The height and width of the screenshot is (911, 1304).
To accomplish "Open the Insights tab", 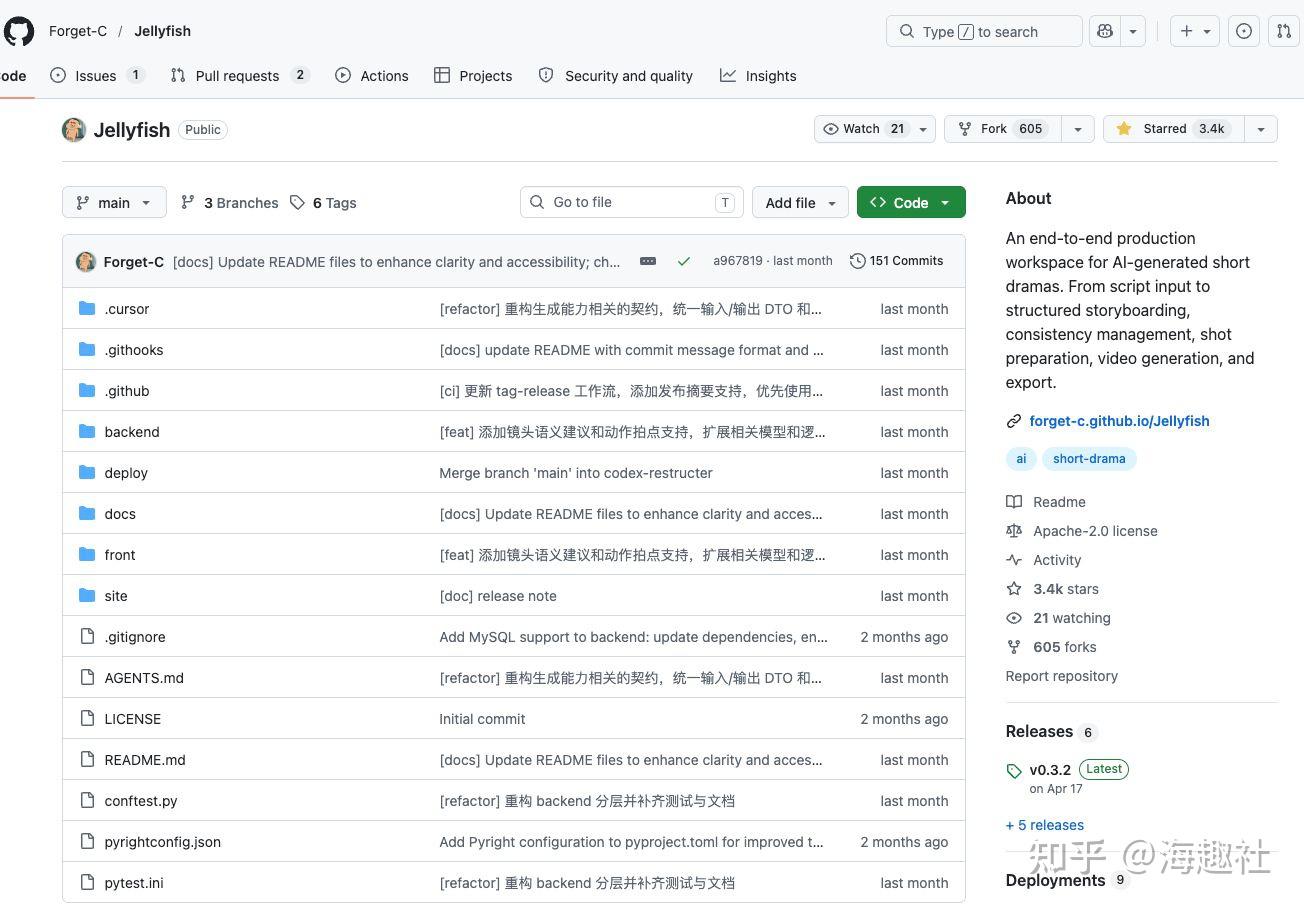I will coord(759,76).
